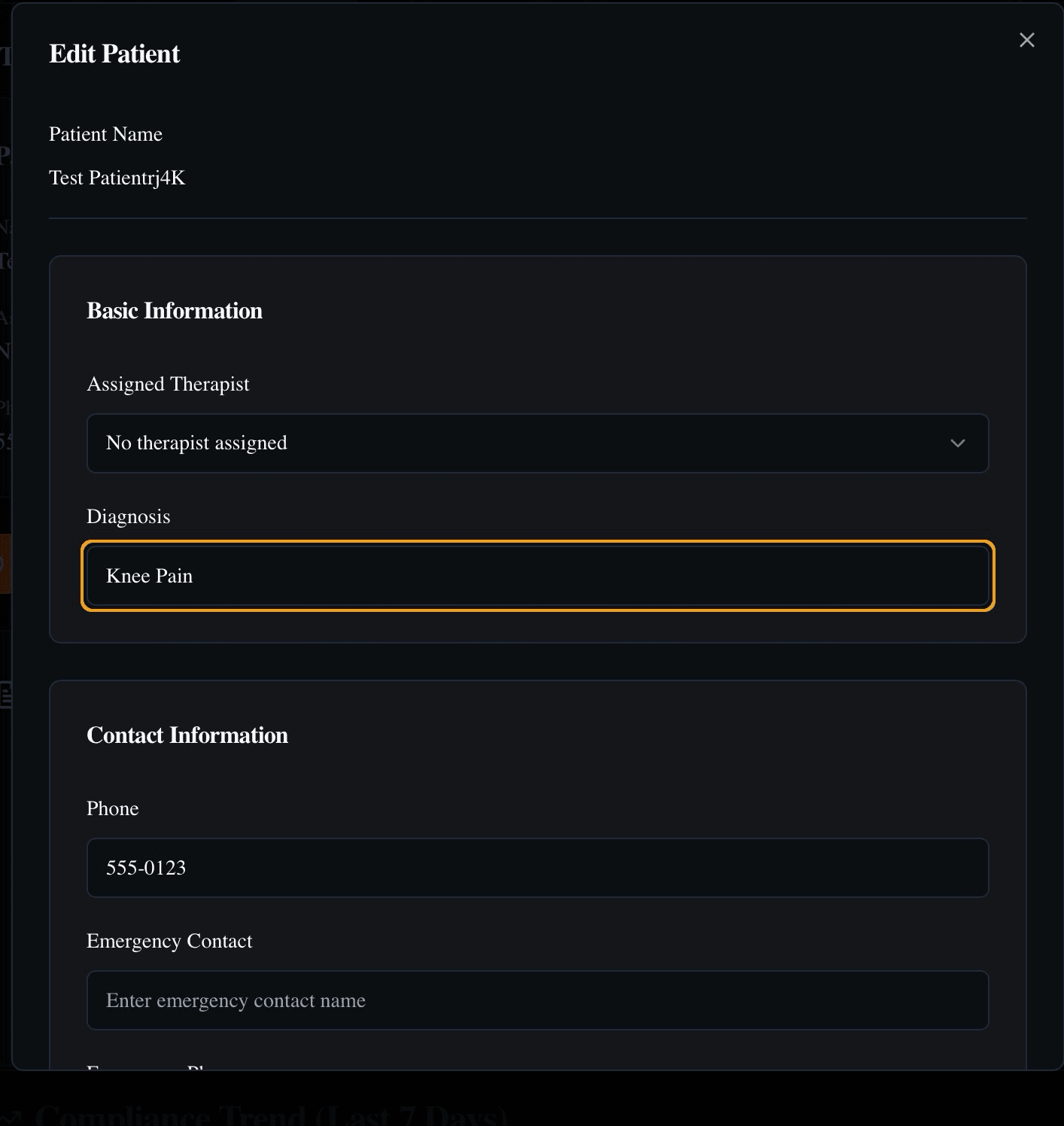
Task: Click the 555-0123 phone number value
Action: coord(146,868)
